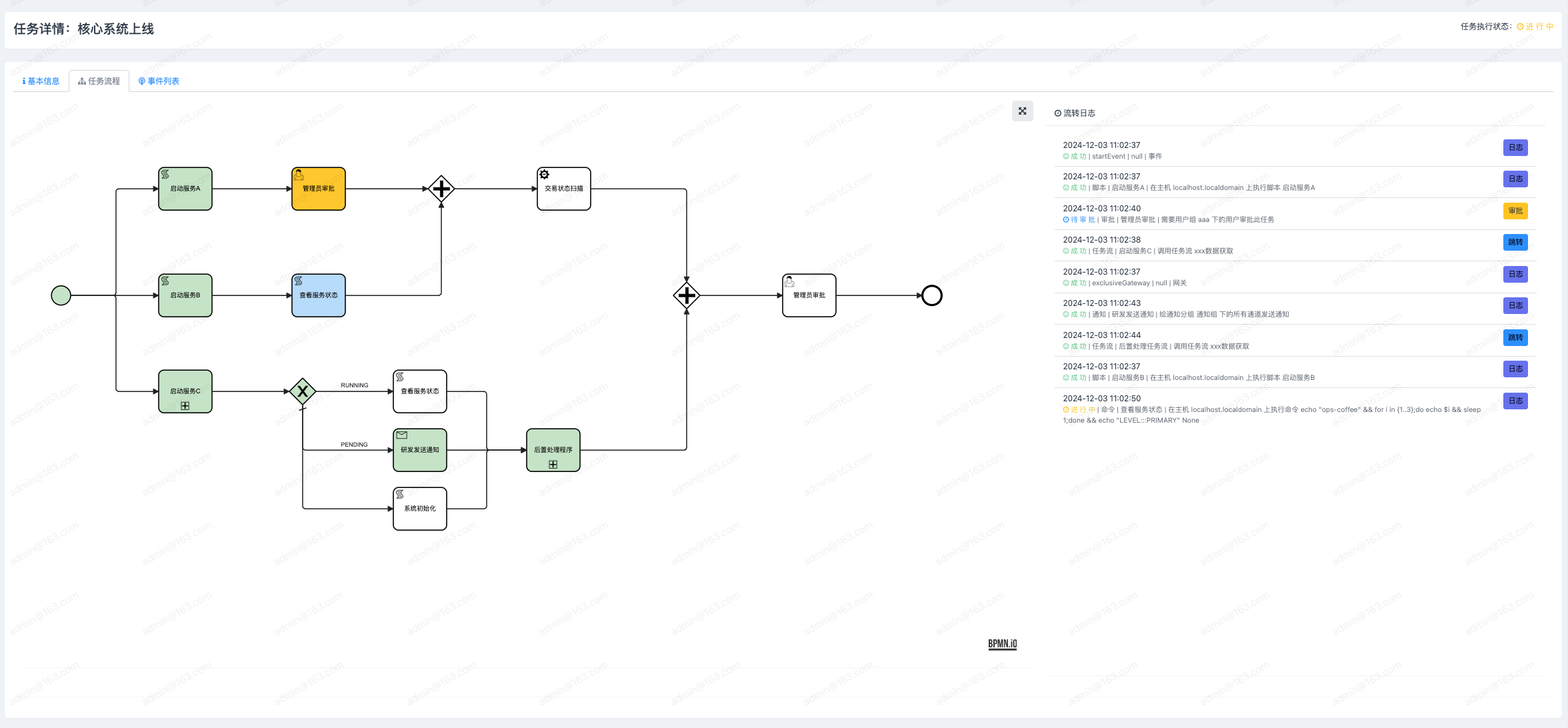The width and height of the screenshot is (1568, 728).
Task: Expand subprocess marker on 启动服务C
Action: point(185,406)
